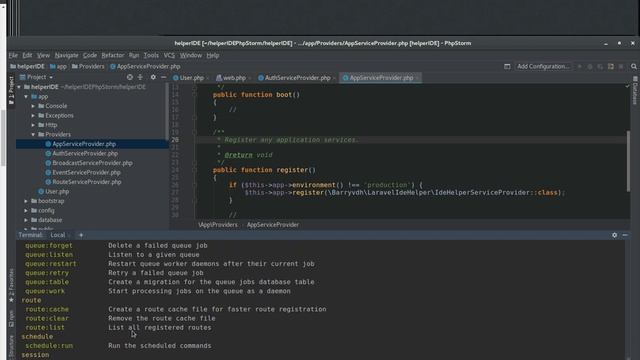
Task: Open the npm tool window strip
Action: pyautogui.click(x=11, y=318)
